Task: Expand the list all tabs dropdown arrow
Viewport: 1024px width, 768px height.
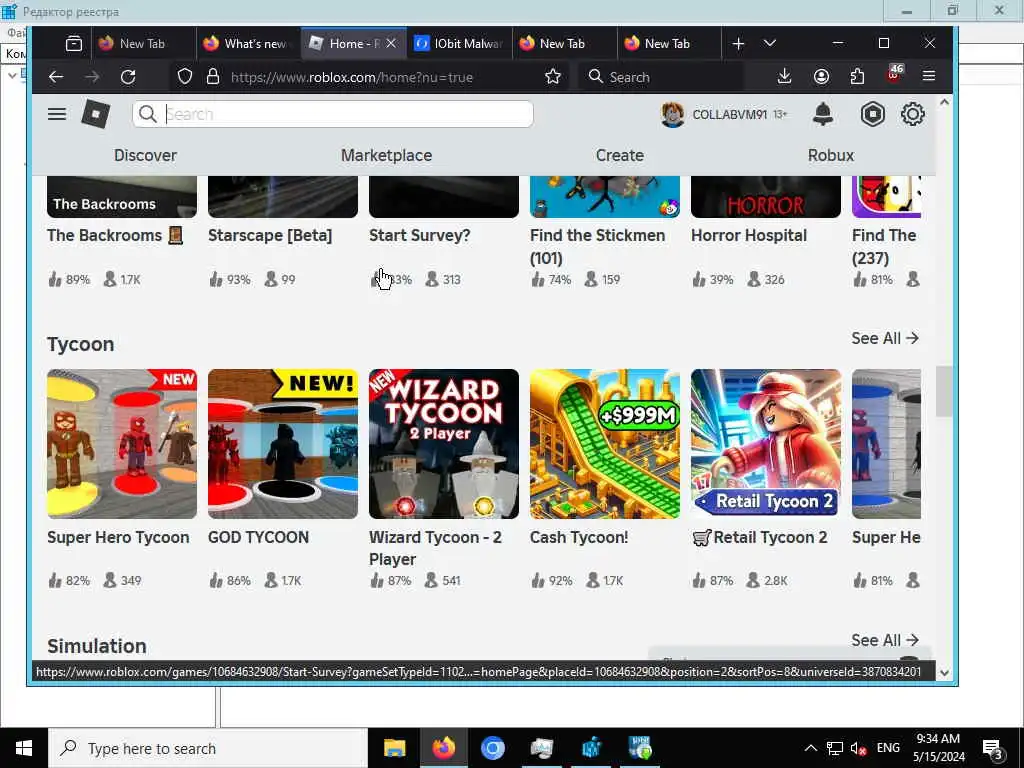Action: click(x=770, y=43)
